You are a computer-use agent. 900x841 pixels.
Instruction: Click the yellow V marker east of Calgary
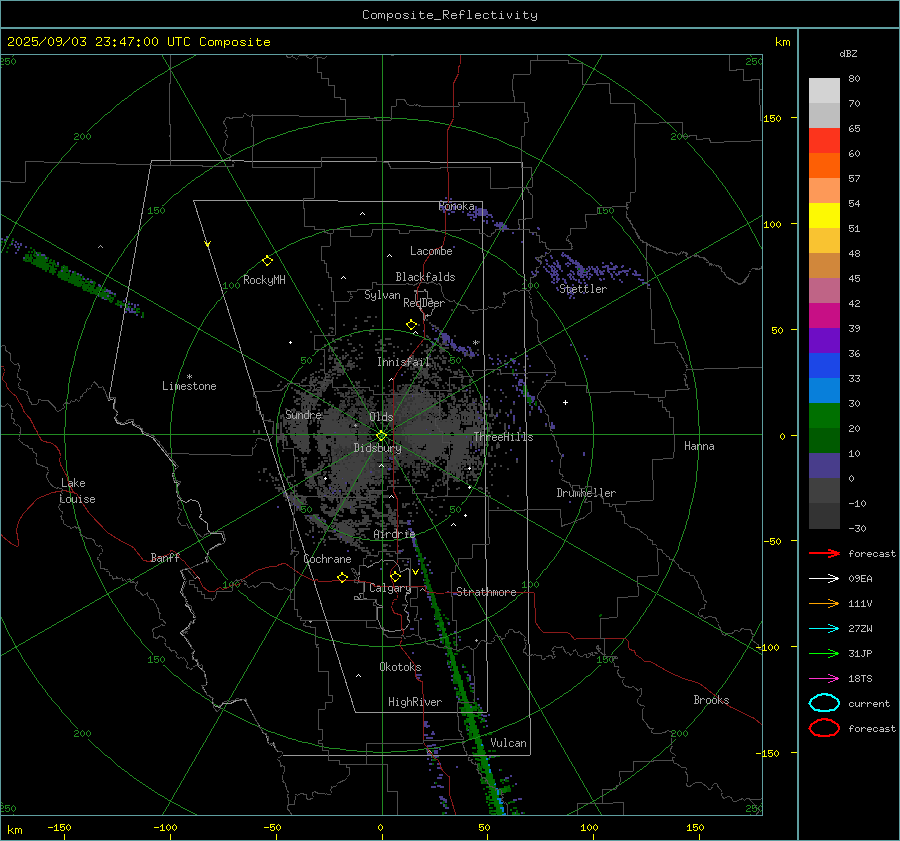[x=415, y=572]
